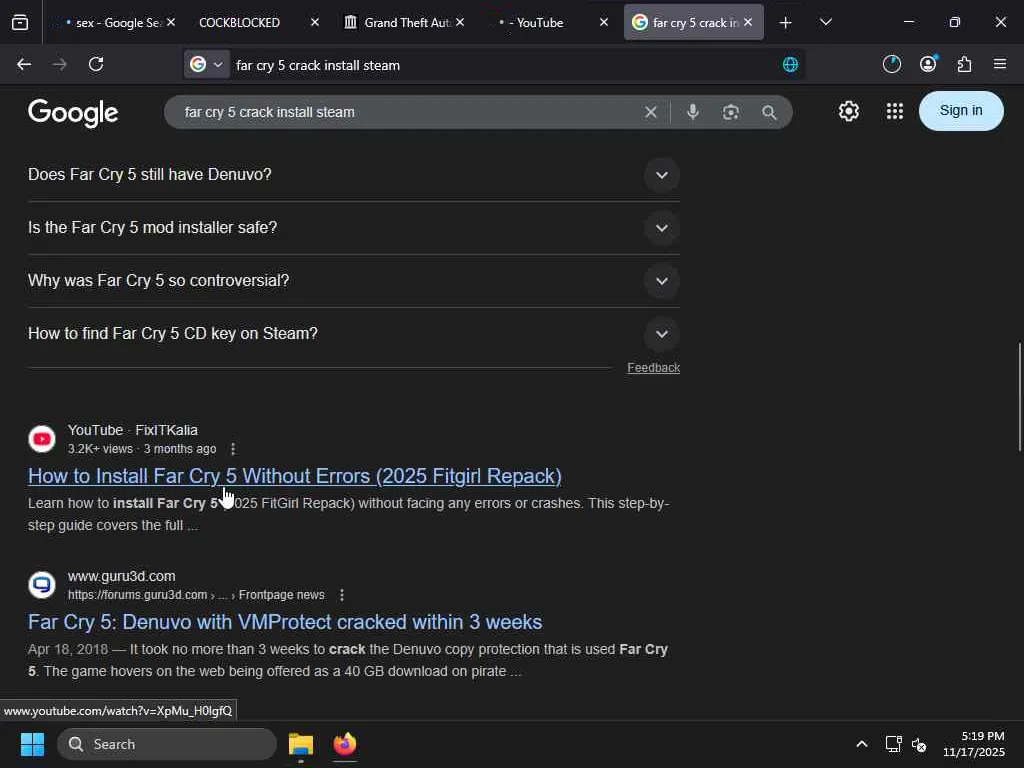Search by image with camera icon
1024x768 pixels.
tap(731, 112)
